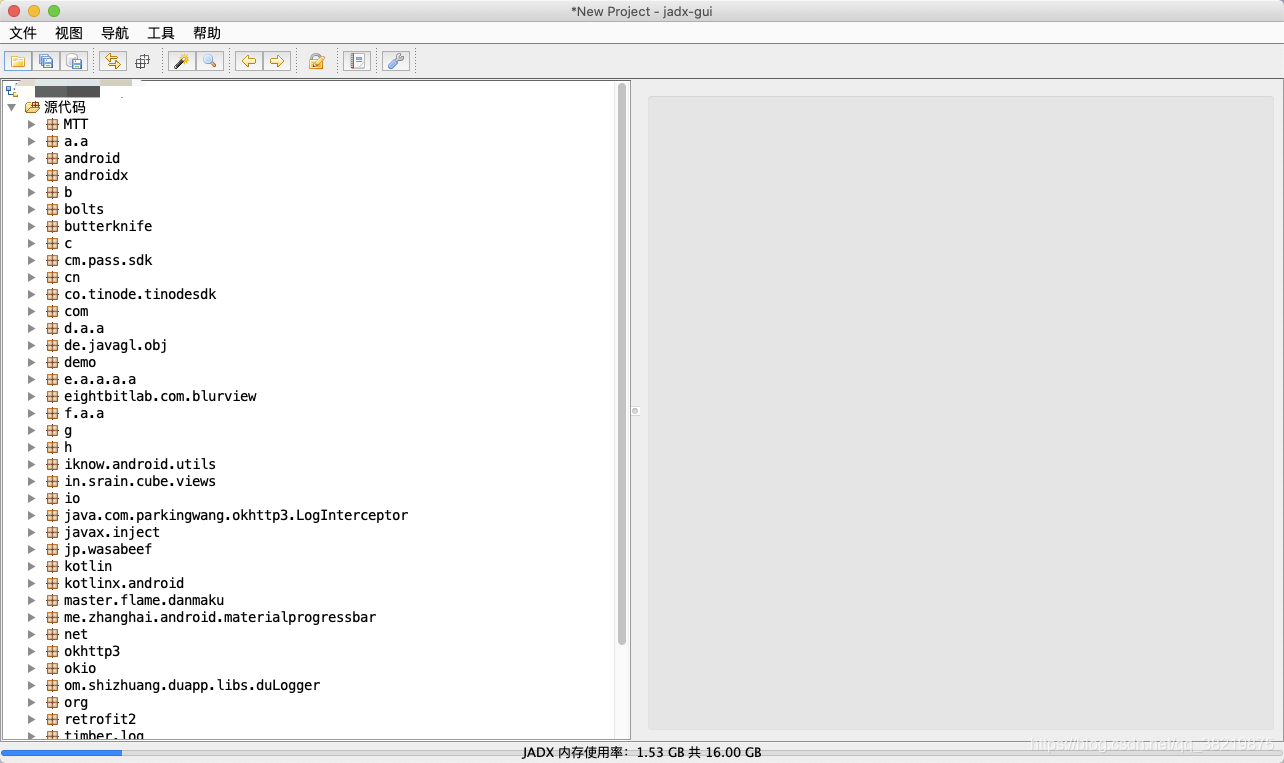1284x763 pixels.
Task: Click the JADX memory usage progress bar
Action: coord(642,753)
